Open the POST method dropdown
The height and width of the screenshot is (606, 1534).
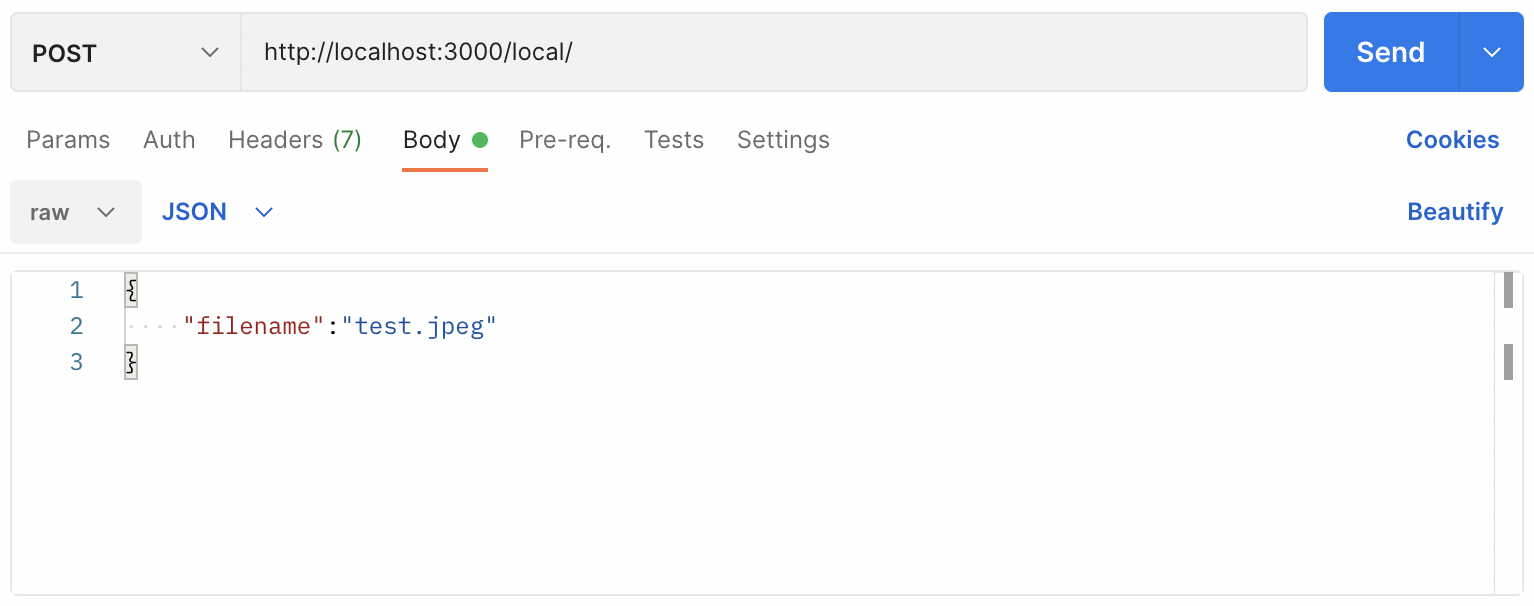pos(125,53)
